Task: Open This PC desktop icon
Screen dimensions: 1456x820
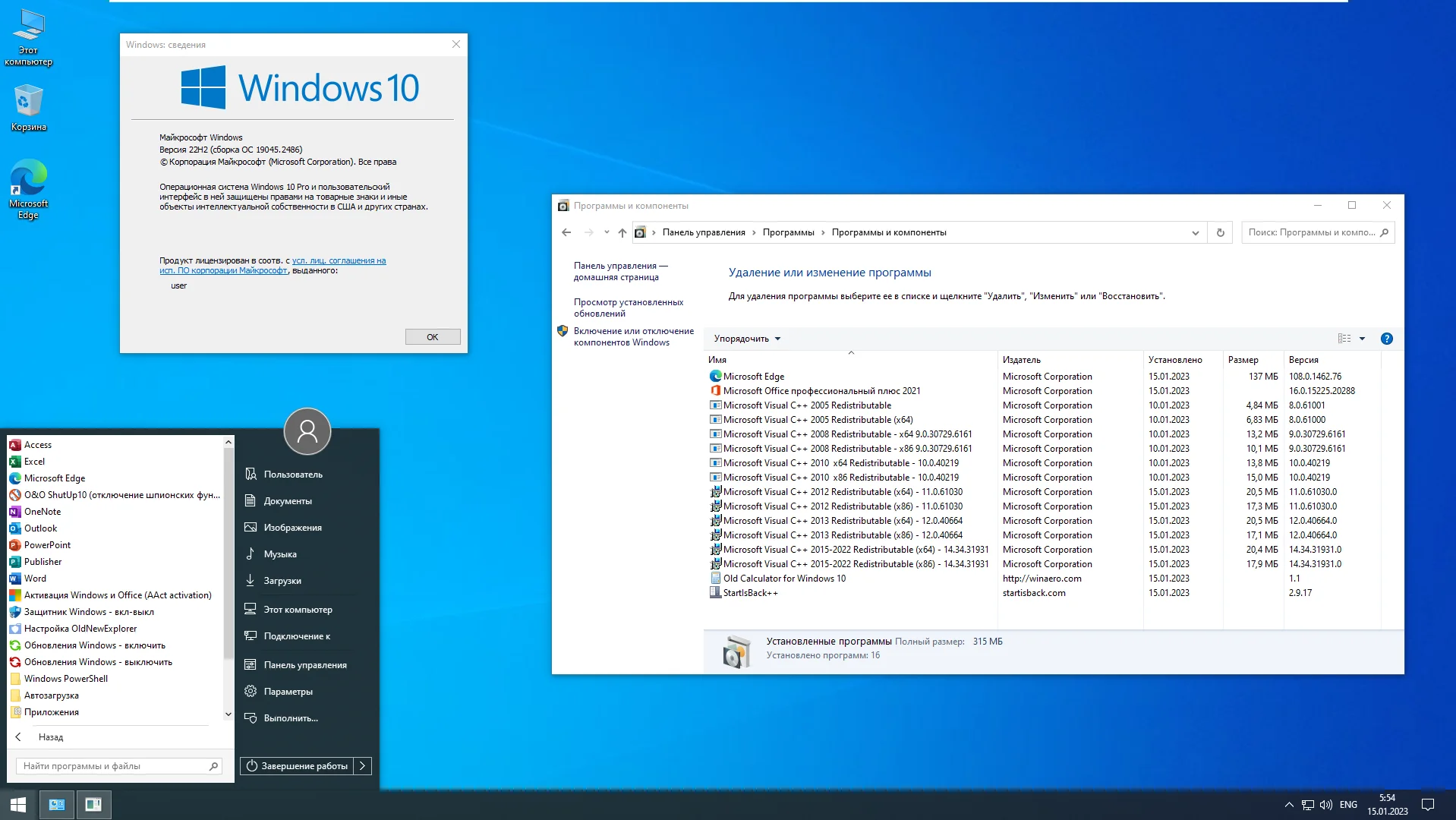Action: (x=29, y=38)
